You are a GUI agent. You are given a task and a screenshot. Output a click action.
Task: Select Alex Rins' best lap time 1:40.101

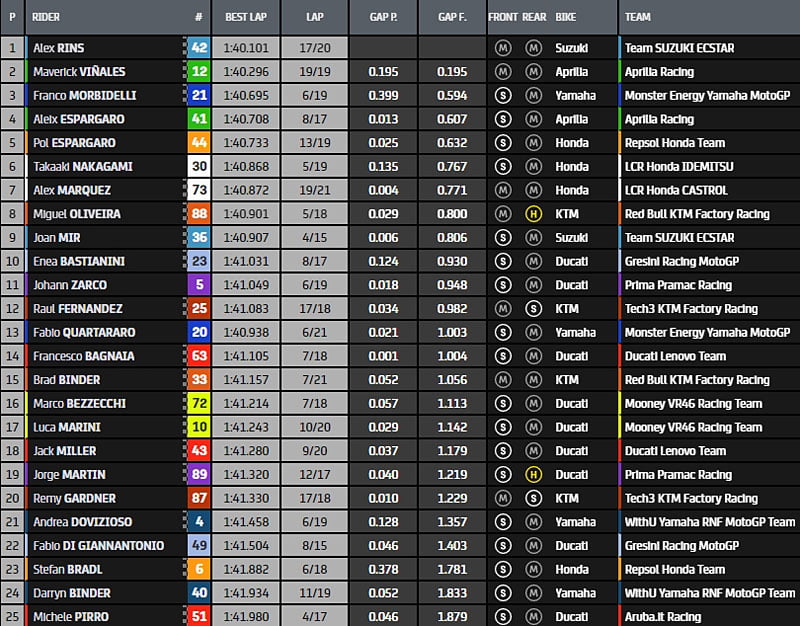[x=244, y=48]
